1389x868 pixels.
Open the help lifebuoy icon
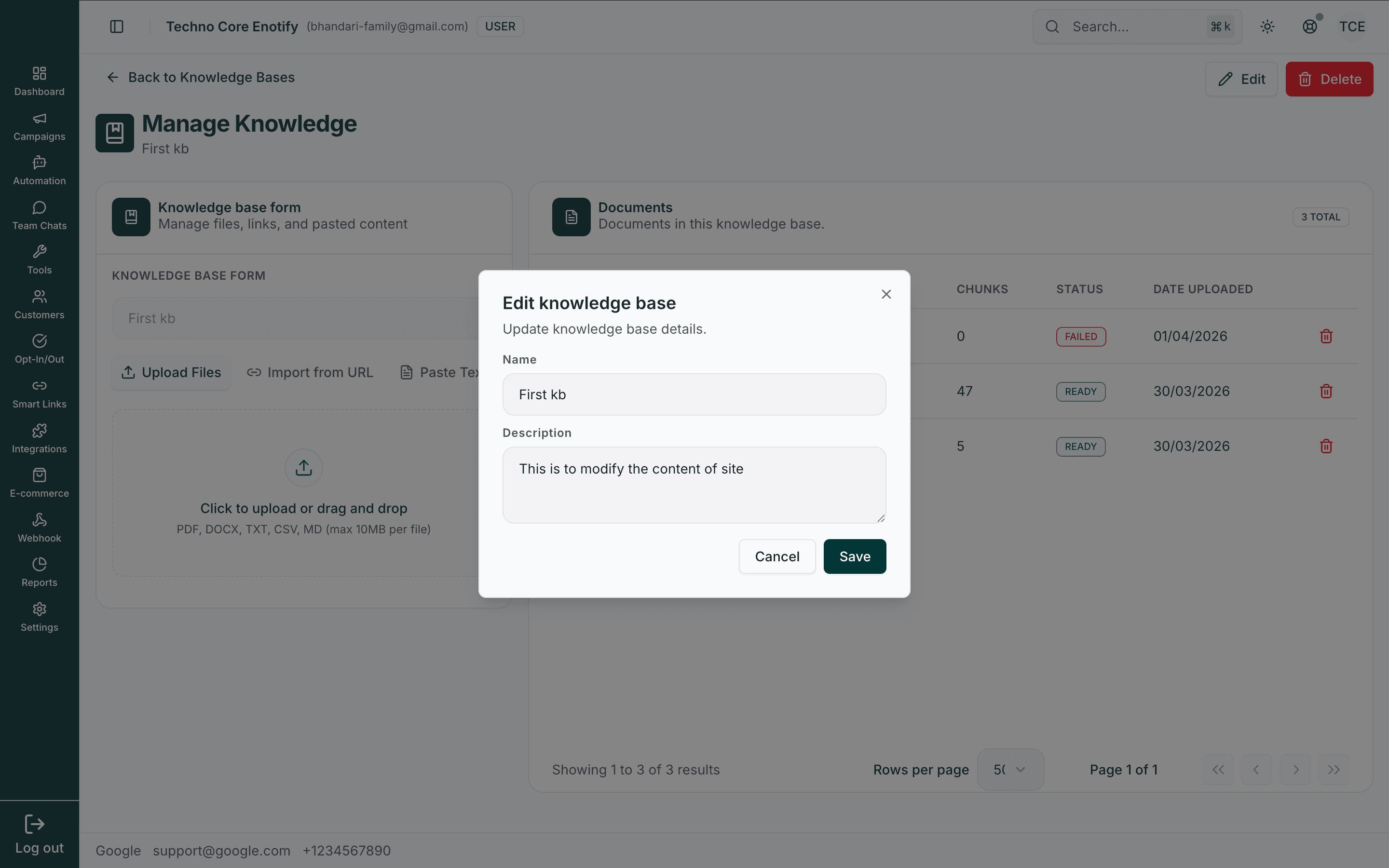point(1310,27)
